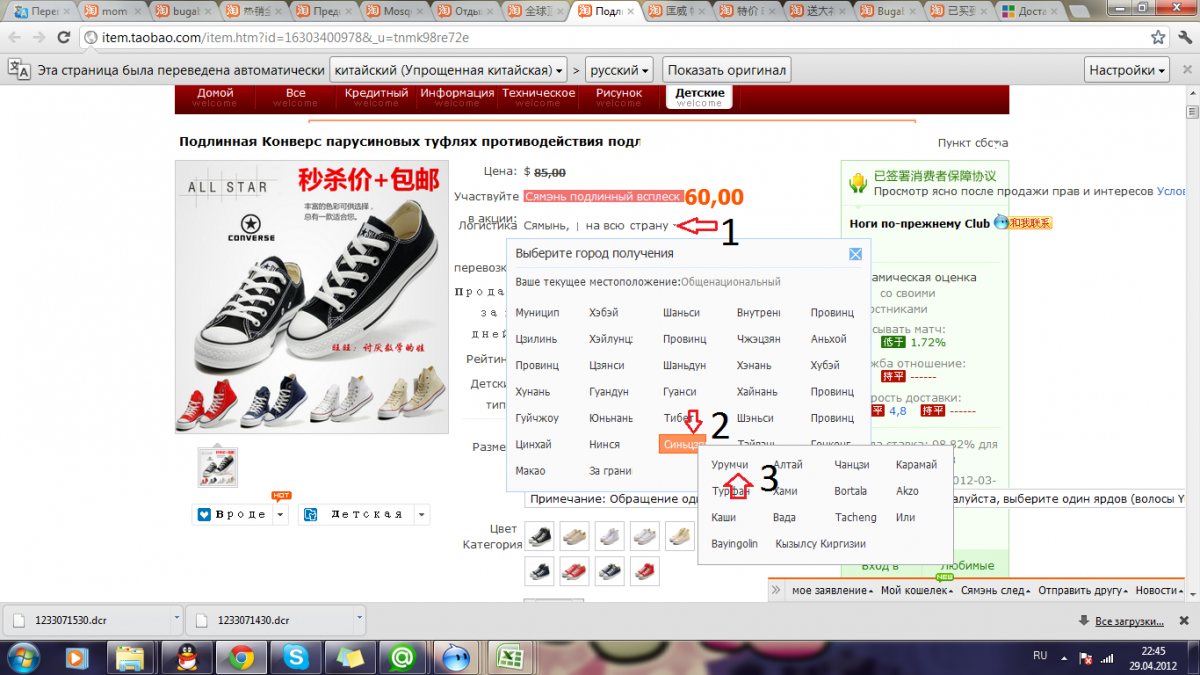This screenshot has width=1200, height=675.
Task: Expand the Отправить другу menu
Action: [1083, 590]
